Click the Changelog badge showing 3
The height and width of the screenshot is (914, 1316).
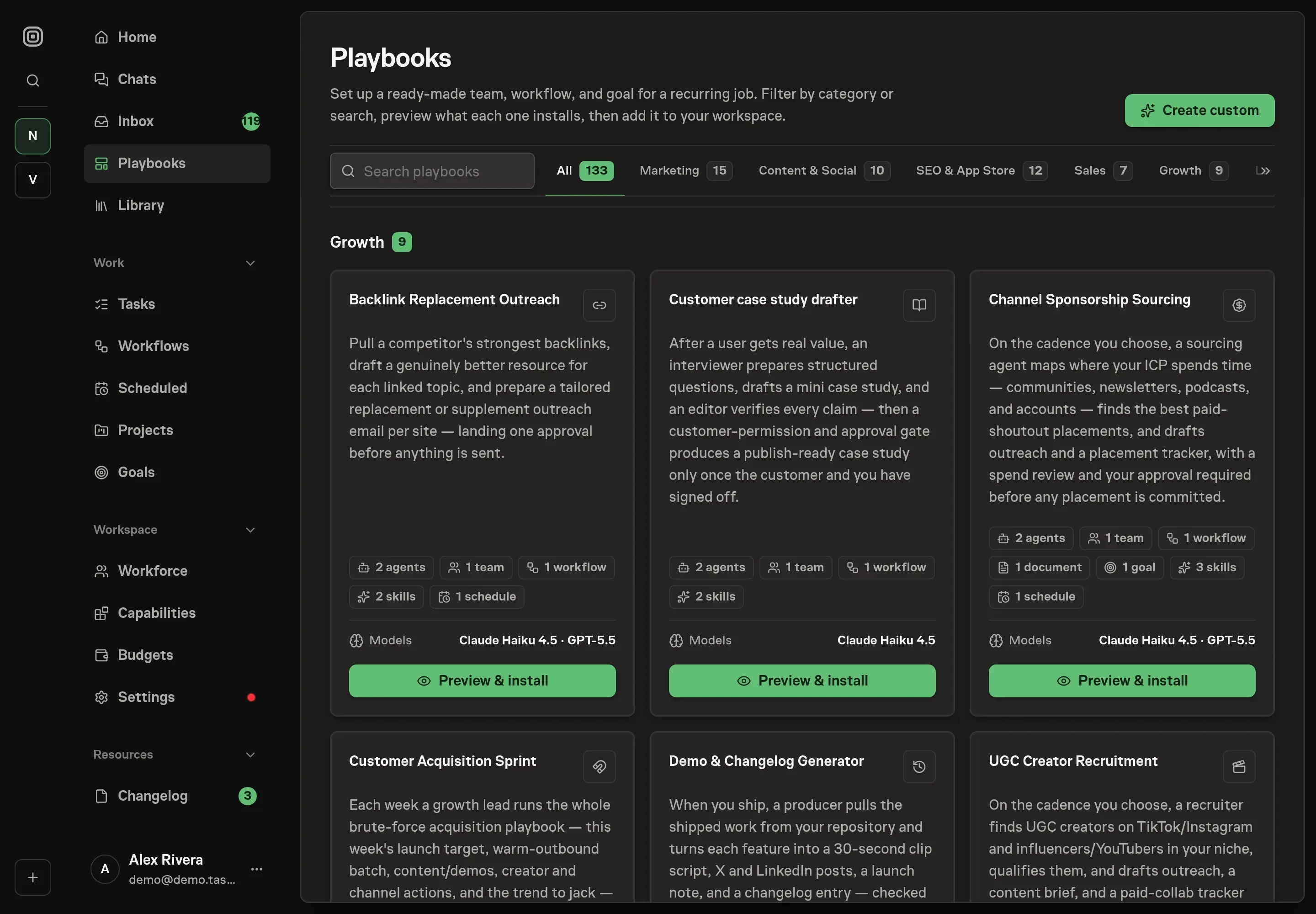click(247, 796)
